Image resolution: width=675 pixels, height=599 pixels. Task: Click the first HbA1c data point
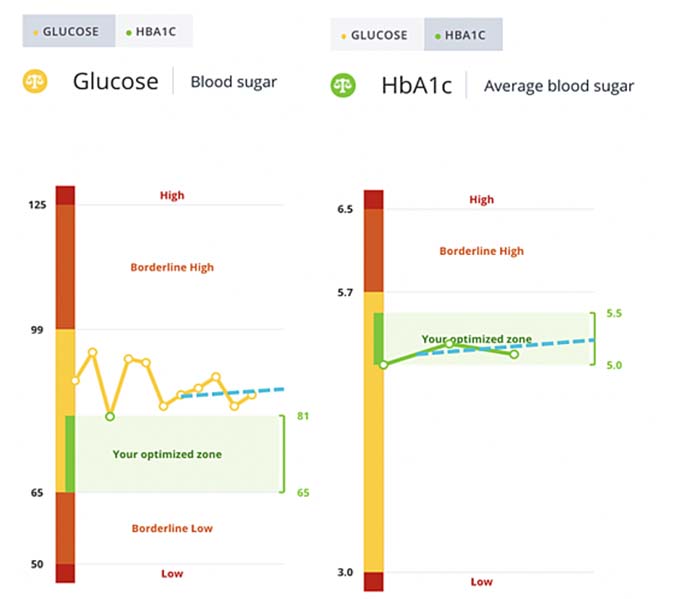(384, 365)
